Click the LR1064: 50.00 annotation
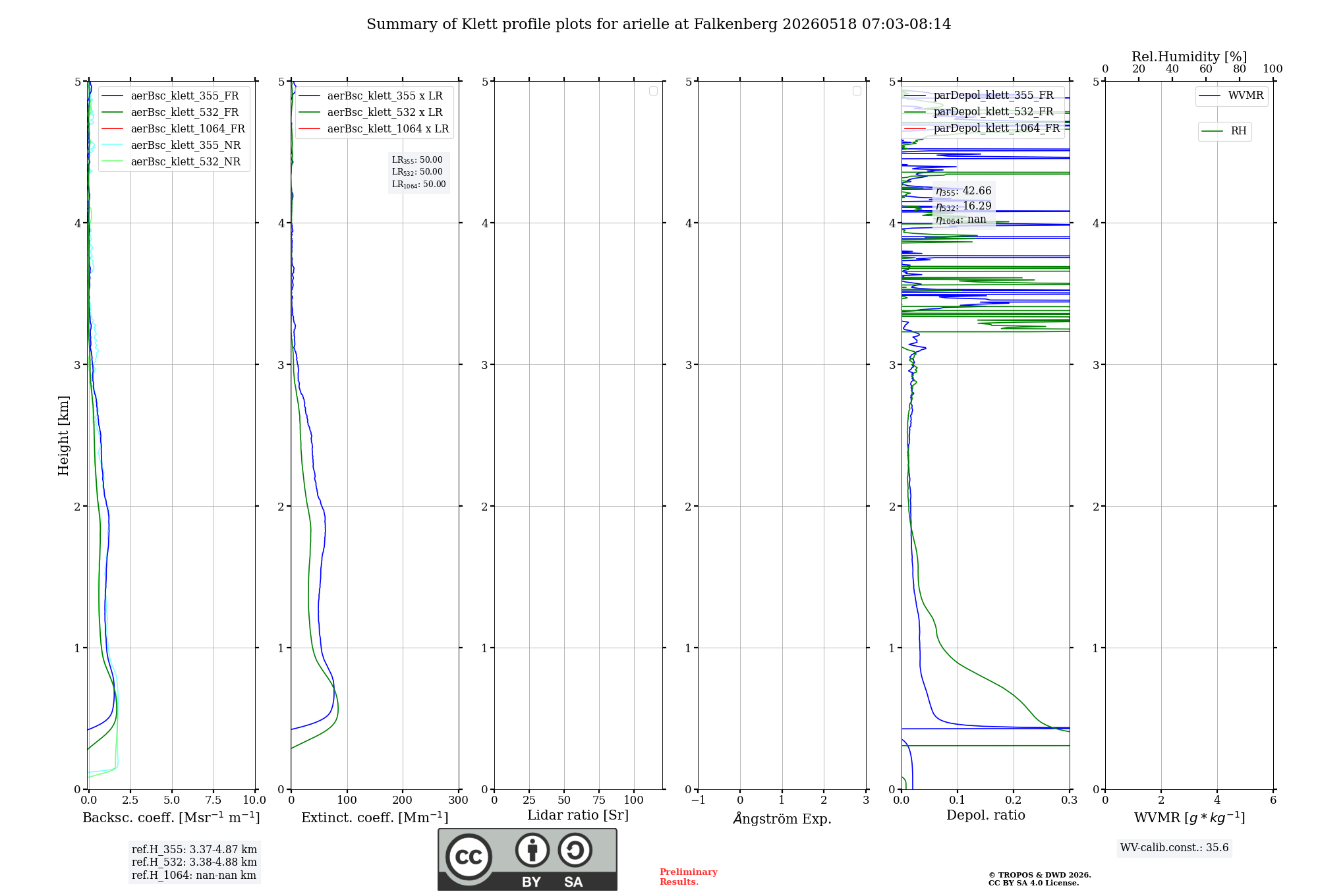This screenshot has width=1318, height=896. click(418, 184)
